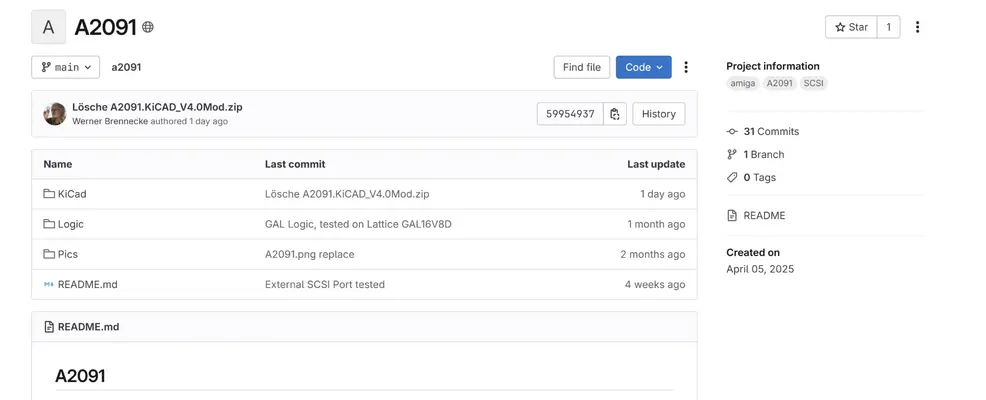The image size is (986, 400).
Task: Click Werner Brennecke's author avatar
Action: pos(55,114)
